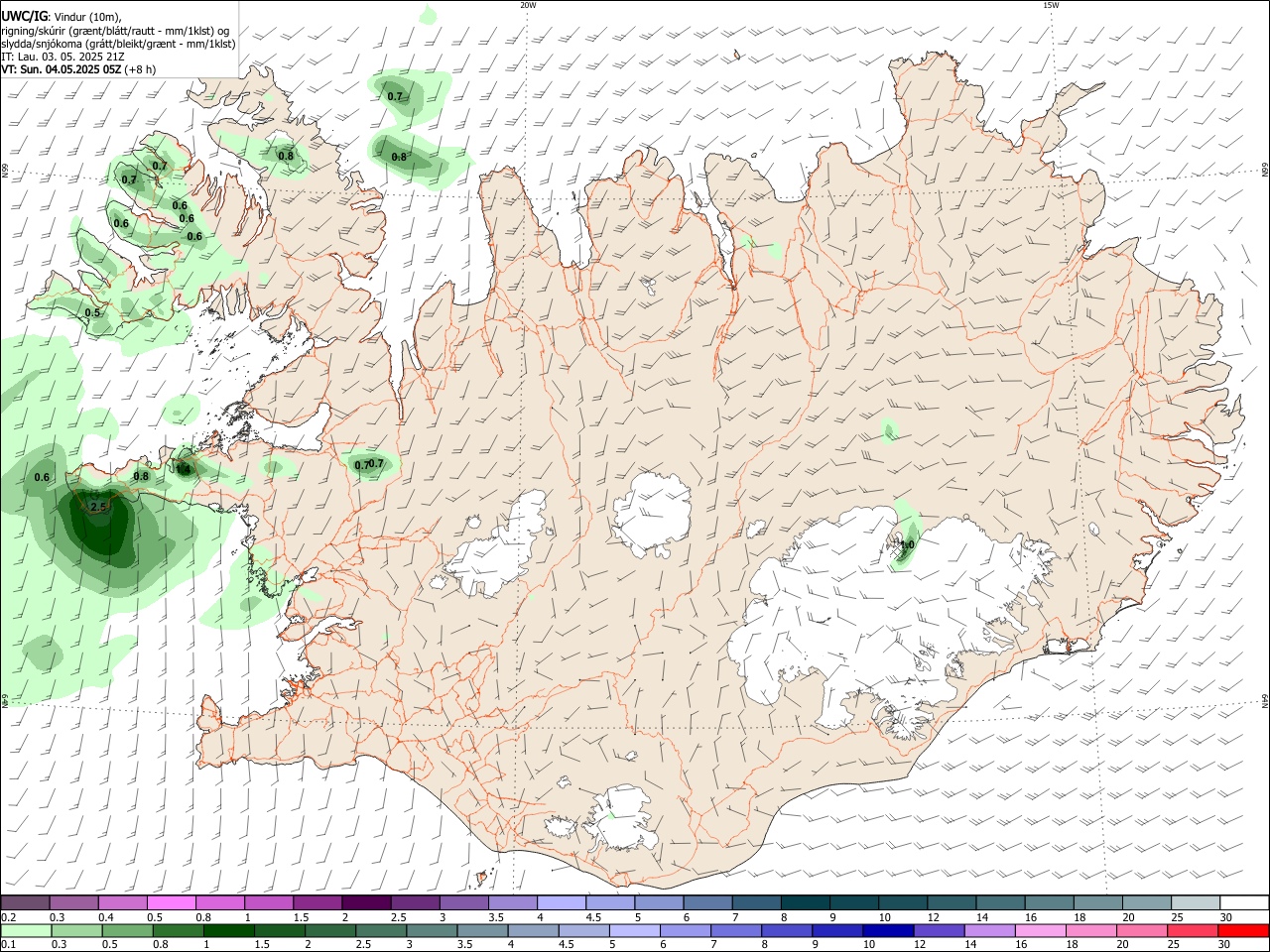Select the pale lavender 4–4.5 snow swatch

tap(562, 902)
